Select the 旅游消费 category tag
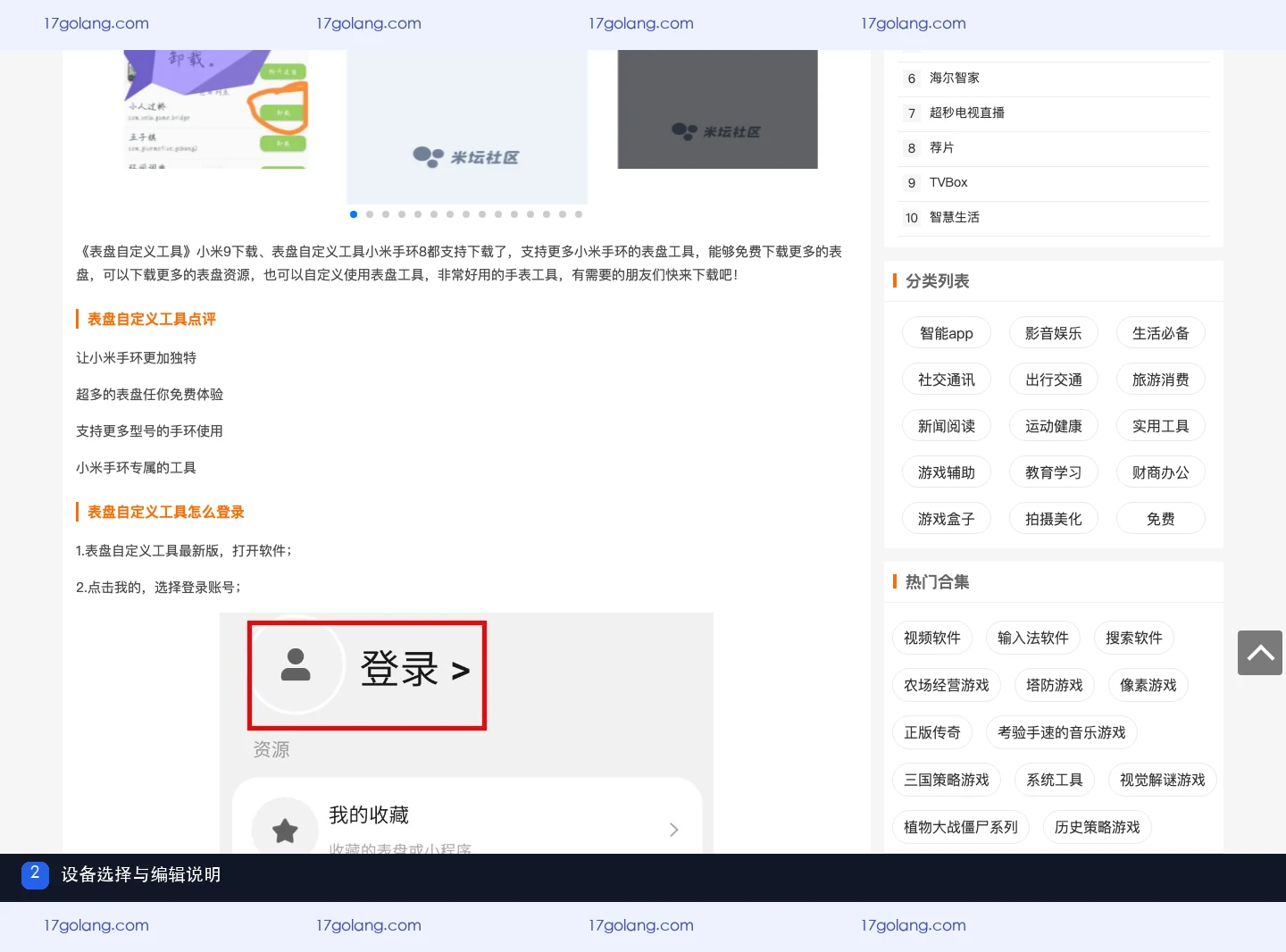The height and width of the screenshot is (952, 1286). point(1161,380)
